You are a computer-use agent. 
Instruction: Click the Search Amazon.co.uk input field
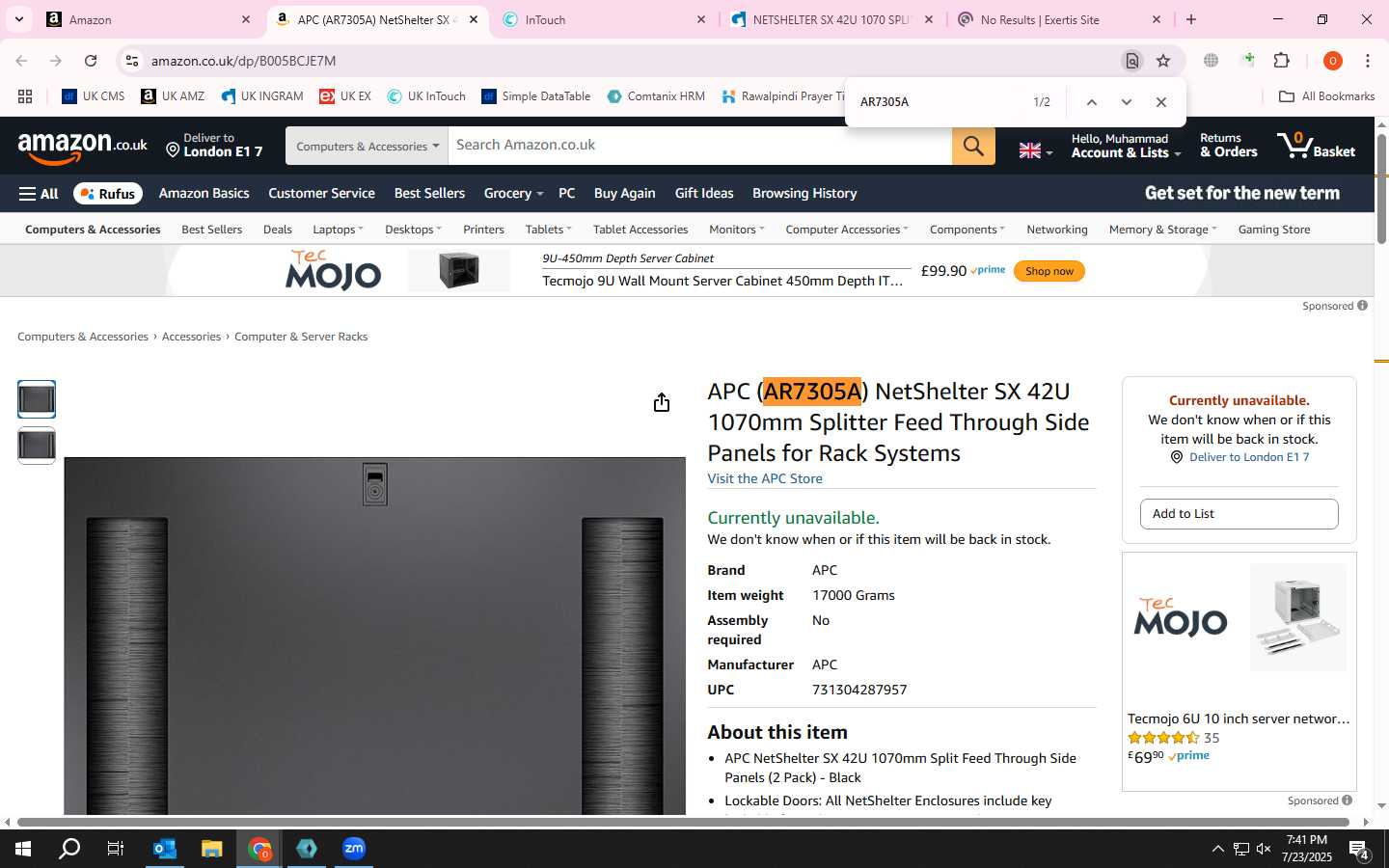tap(700, 146)
